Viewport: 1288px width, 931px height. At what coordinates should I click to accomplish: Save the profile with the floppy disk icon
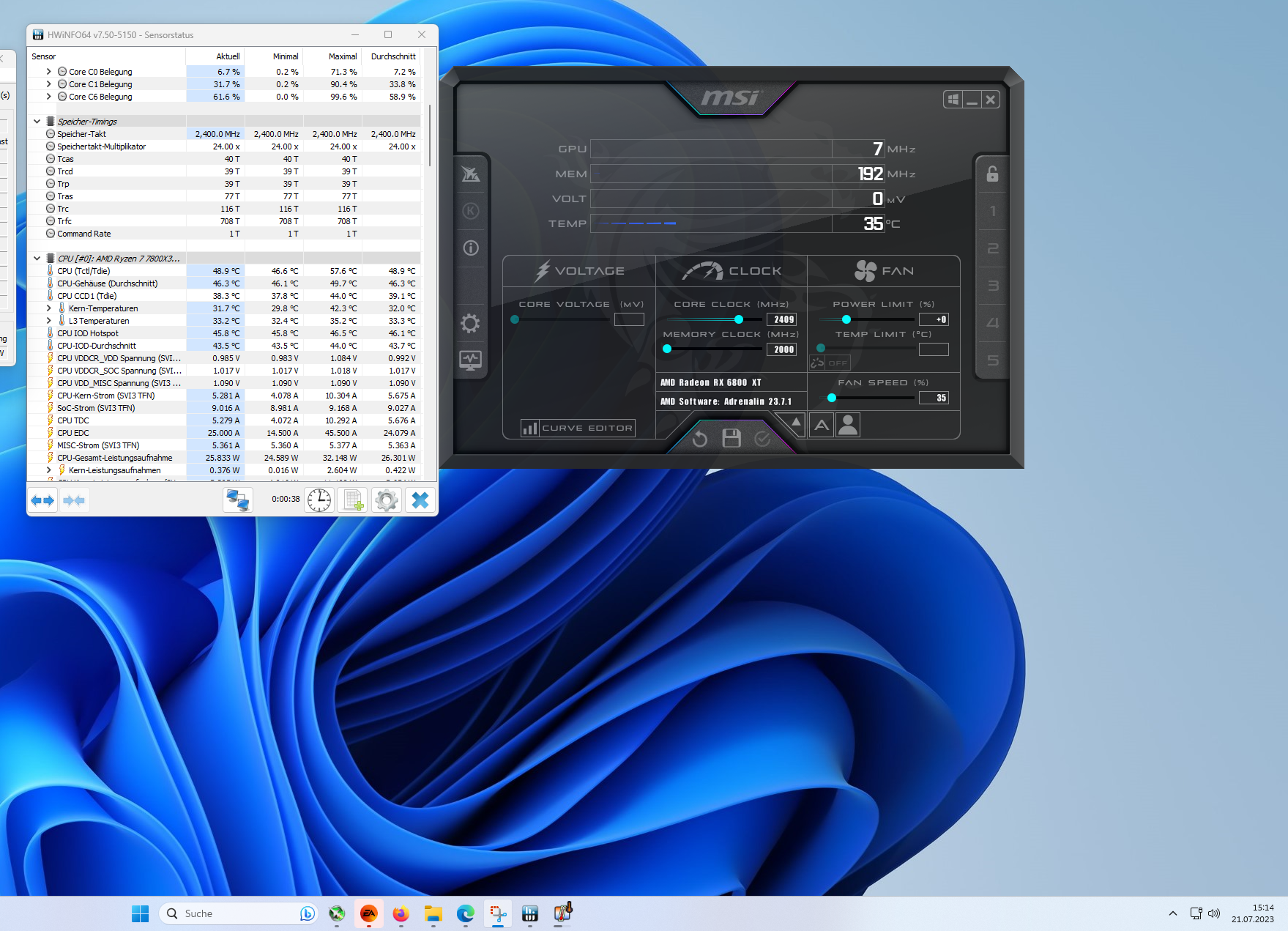tap(732, 438)
